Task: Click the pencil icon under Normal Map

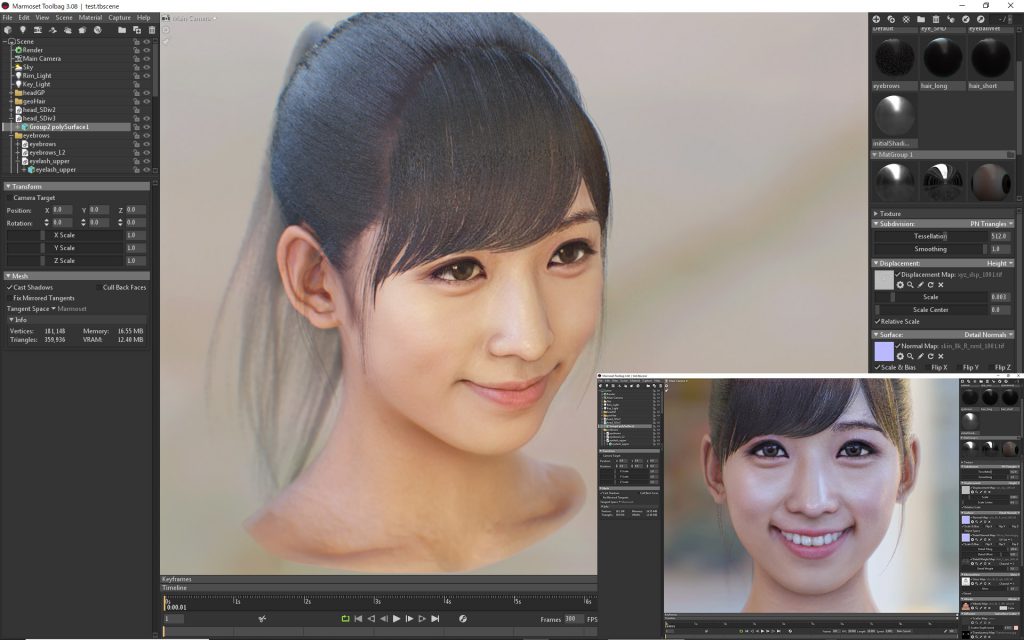Action: [921, 357]
